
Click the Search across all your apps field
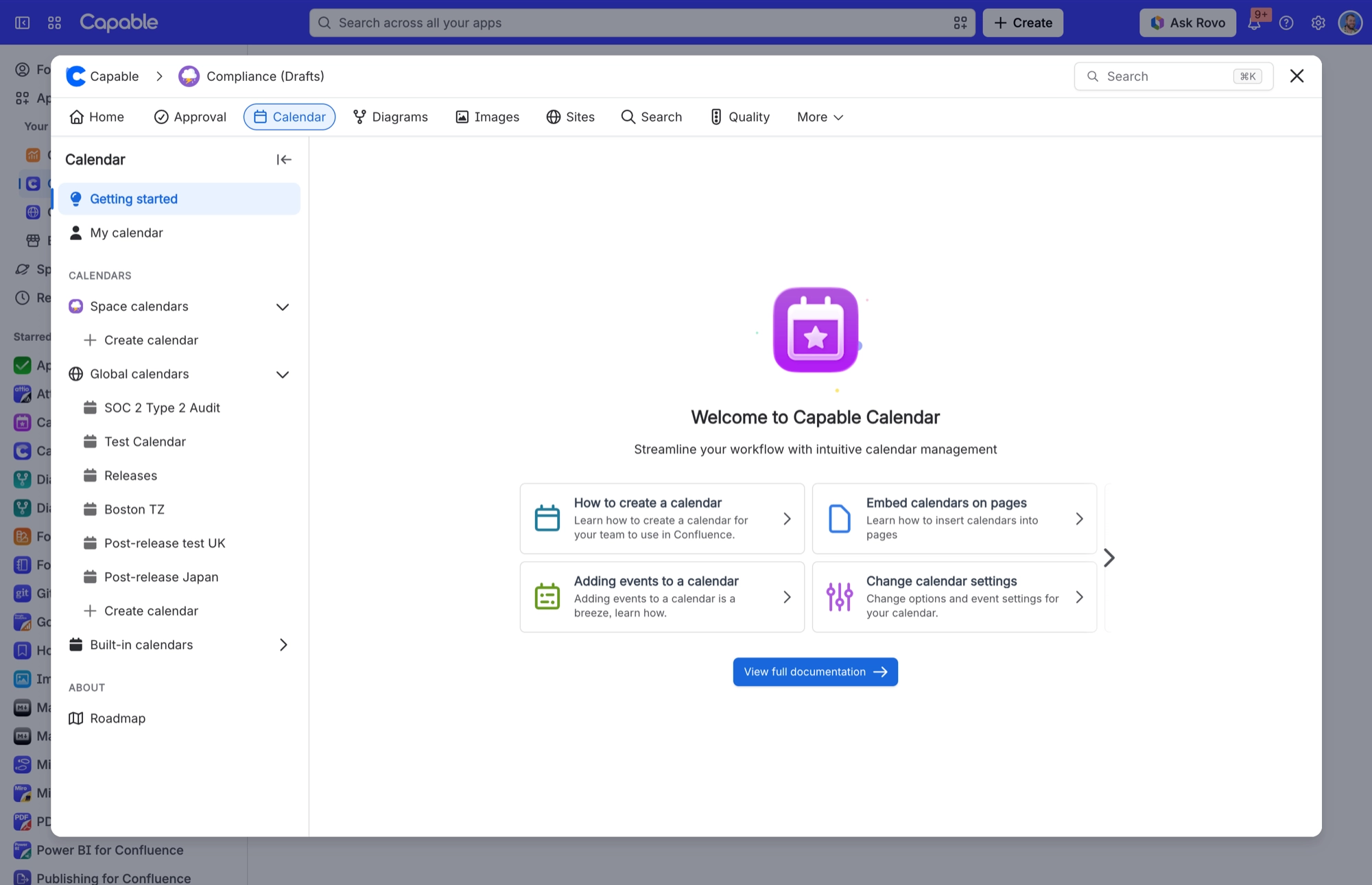click(x=641, y=23)
